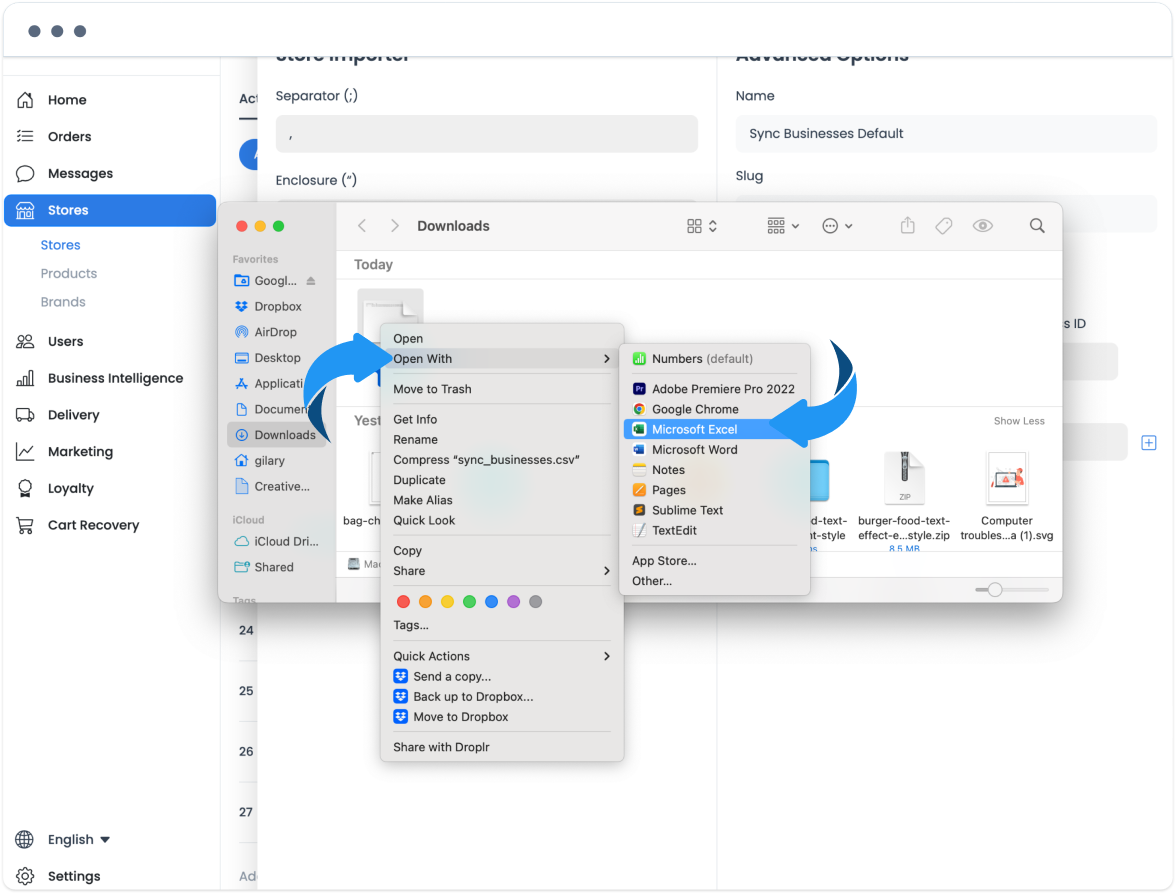The image size is (1176, 895).
Task: Click Show Less in Finder
Action: [x=1018, y=421]
